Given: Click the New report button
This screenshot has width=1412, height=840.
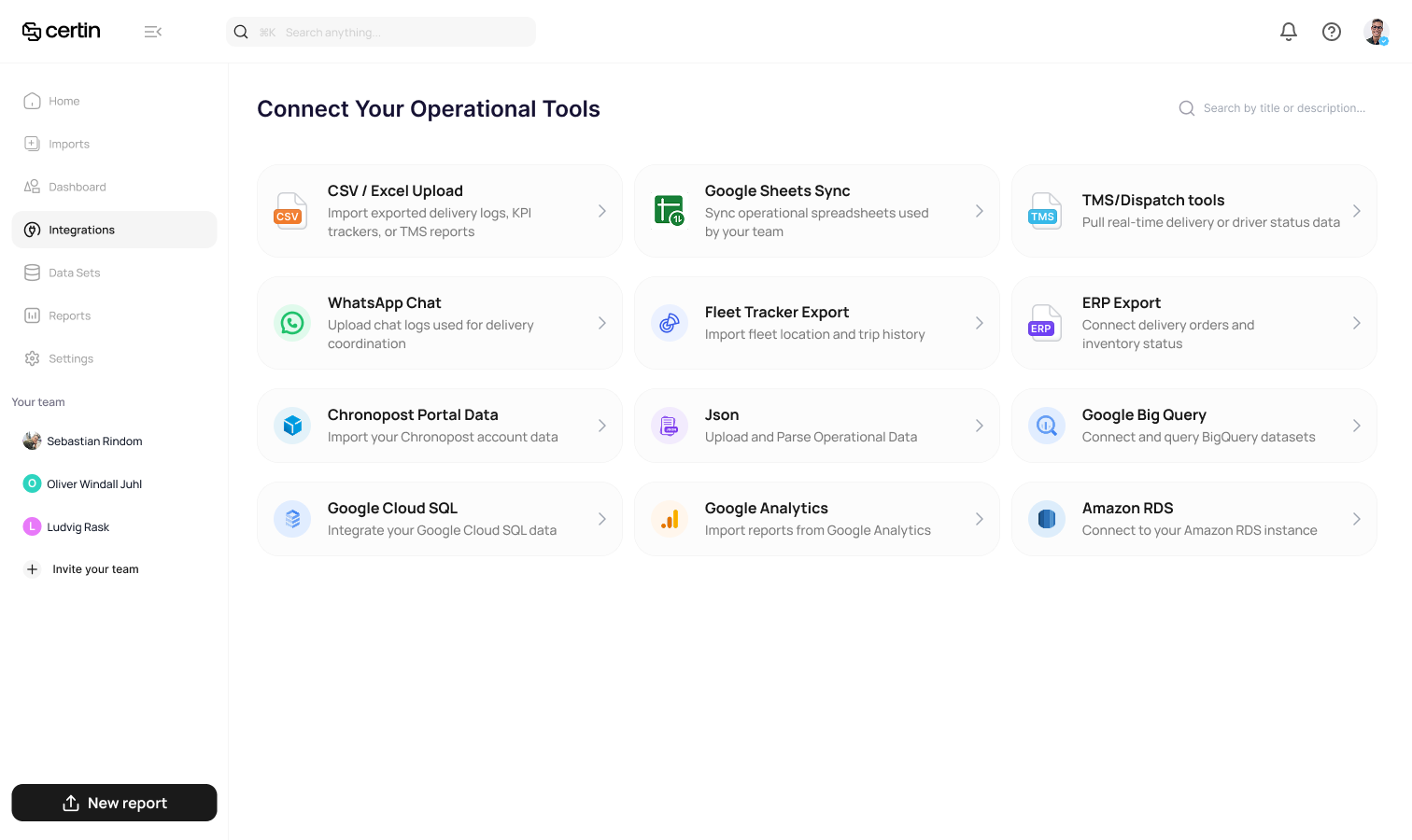Looking at the screenshot, I should (114, 803).
